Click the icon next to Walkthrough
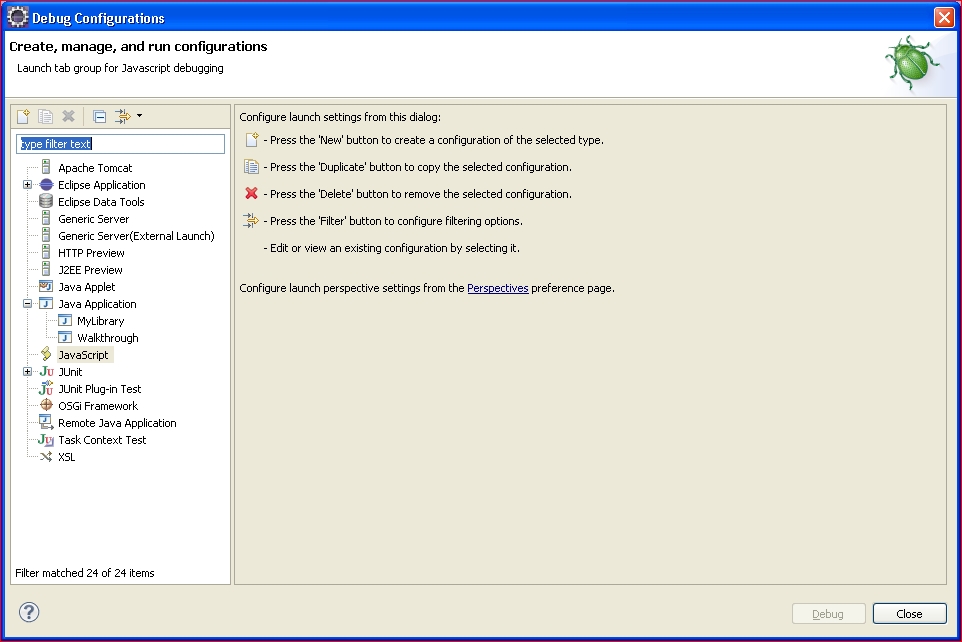Screen dimensions: 962x642 (65, 338)
